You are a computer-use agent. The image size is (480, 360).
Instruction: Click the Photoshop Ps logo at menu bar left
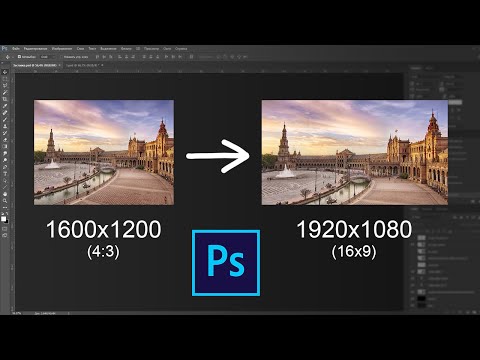4,49
